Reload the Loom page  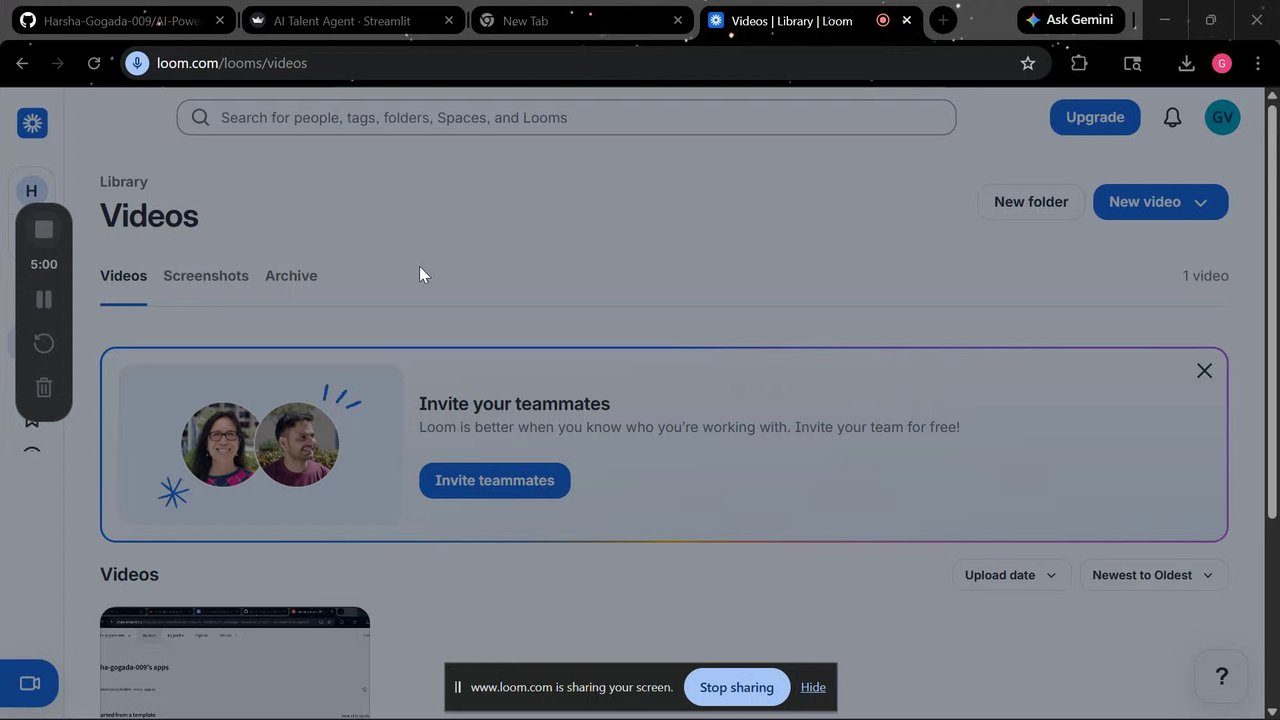(x=94, y=63)
